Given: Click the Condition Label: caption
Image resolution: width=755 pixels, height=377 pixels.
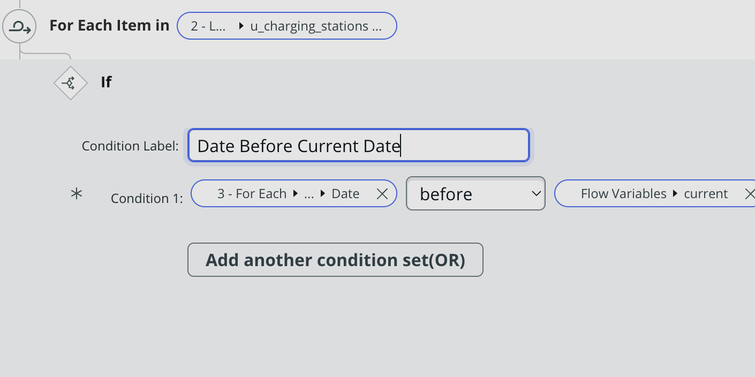Looking at the screenshot, I should point(130,146).
